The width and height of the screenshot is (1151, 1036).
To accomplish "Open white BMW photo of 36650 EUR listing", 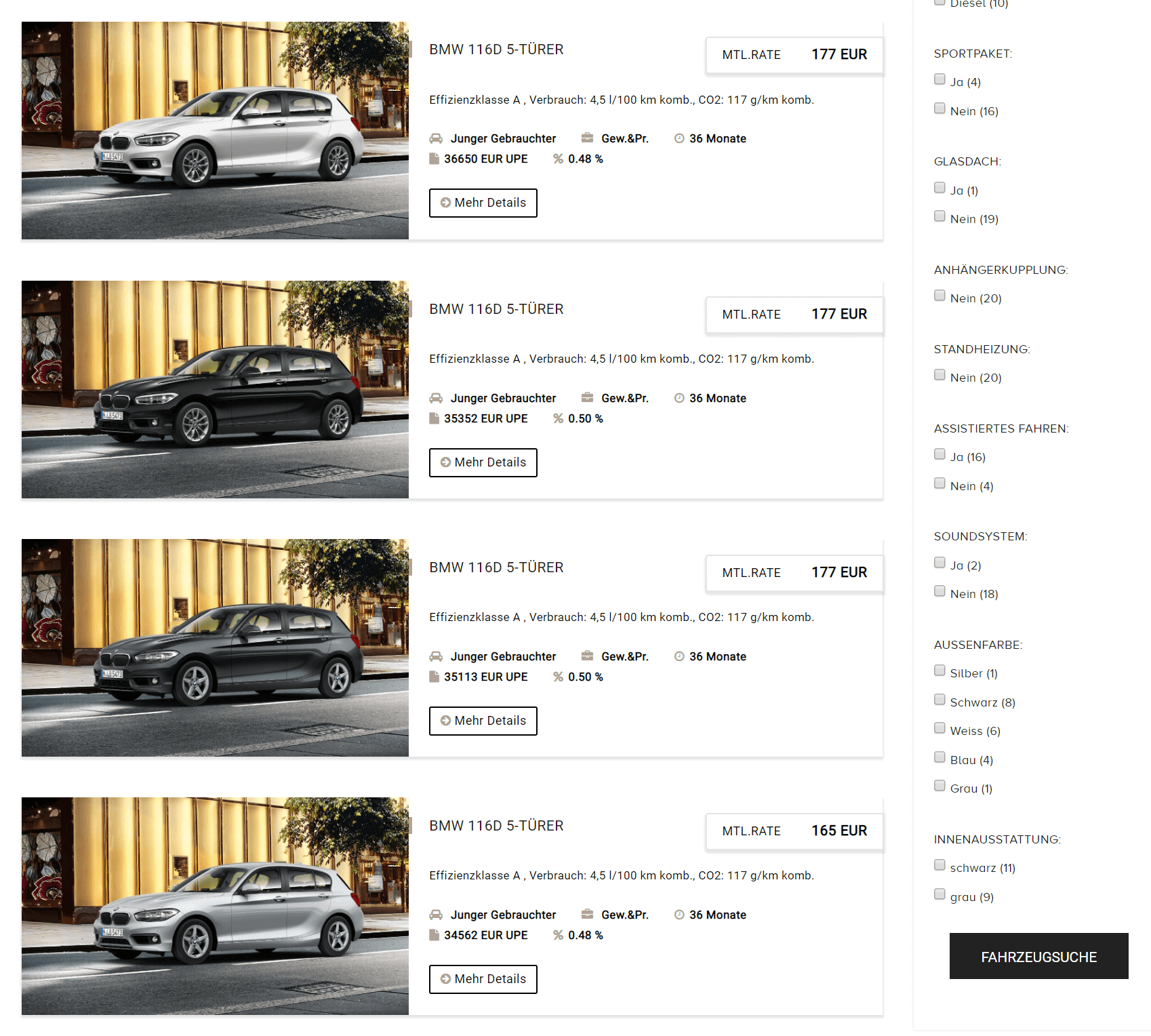I will 215,130.
